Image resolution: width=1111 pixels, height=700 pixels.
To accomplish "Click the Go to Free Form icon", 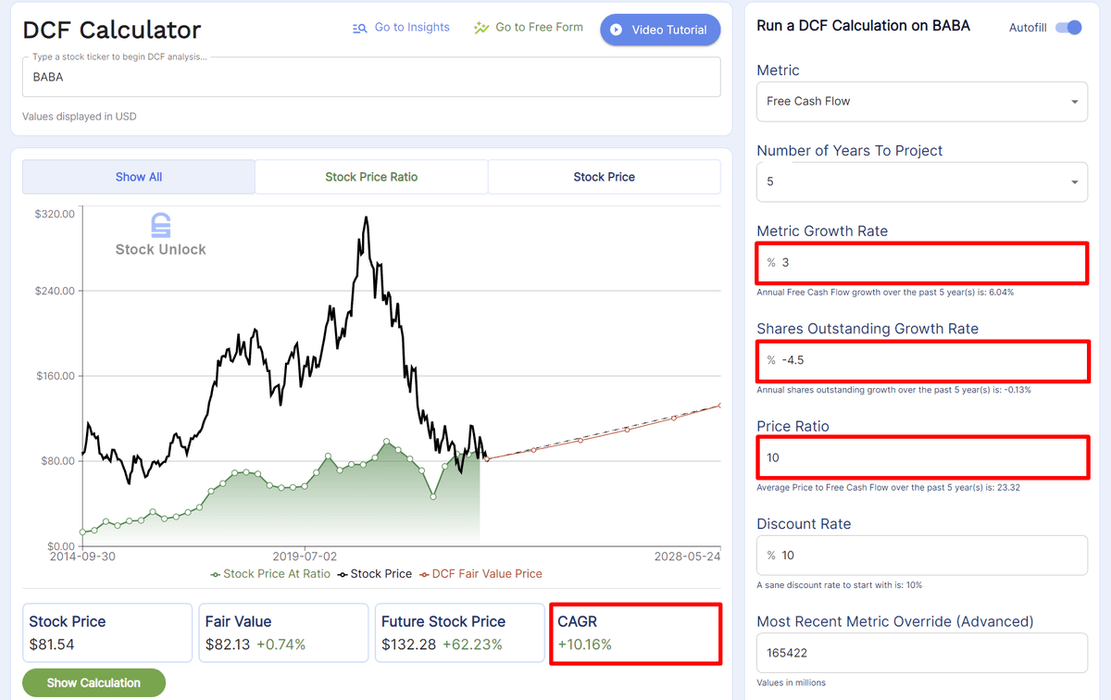I will pyautogui.click(x=481, y=28).
